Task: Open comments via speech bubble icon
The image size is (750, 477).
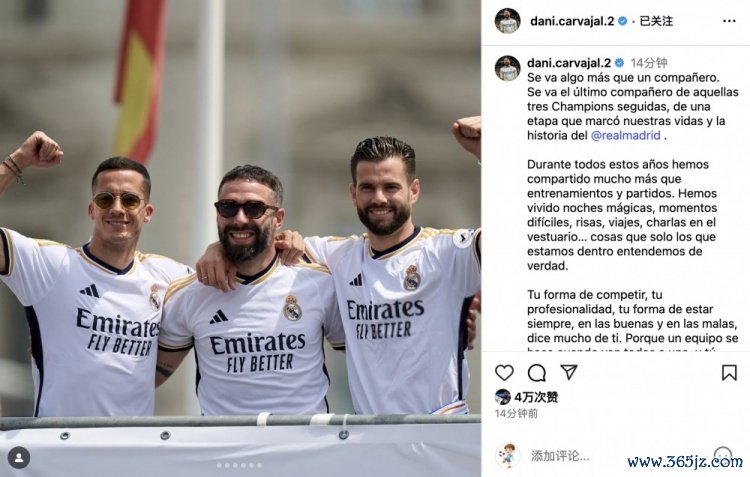Action: [537, 372]
